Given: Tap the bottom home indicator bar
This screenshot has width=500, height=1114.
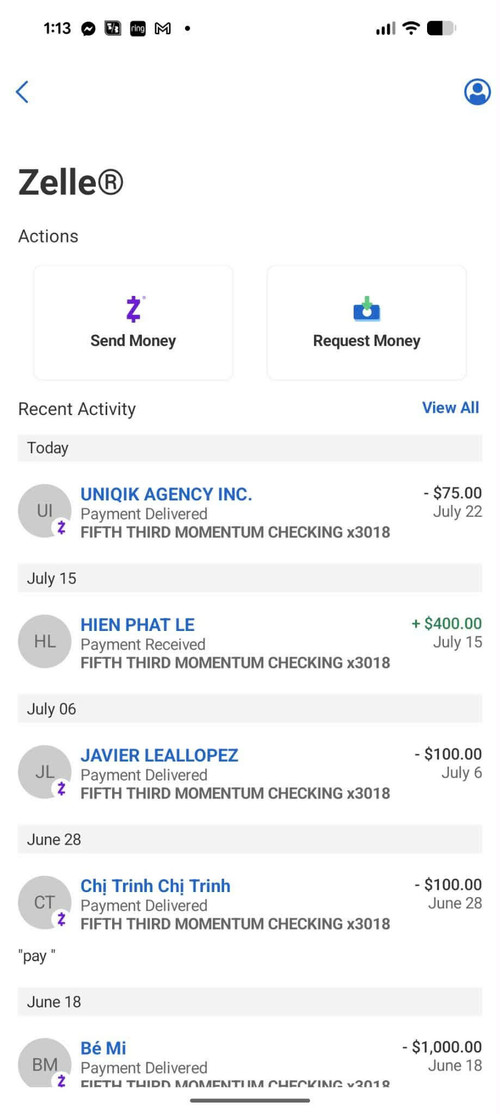Looking at the screenshot, I should point(250,1101).
